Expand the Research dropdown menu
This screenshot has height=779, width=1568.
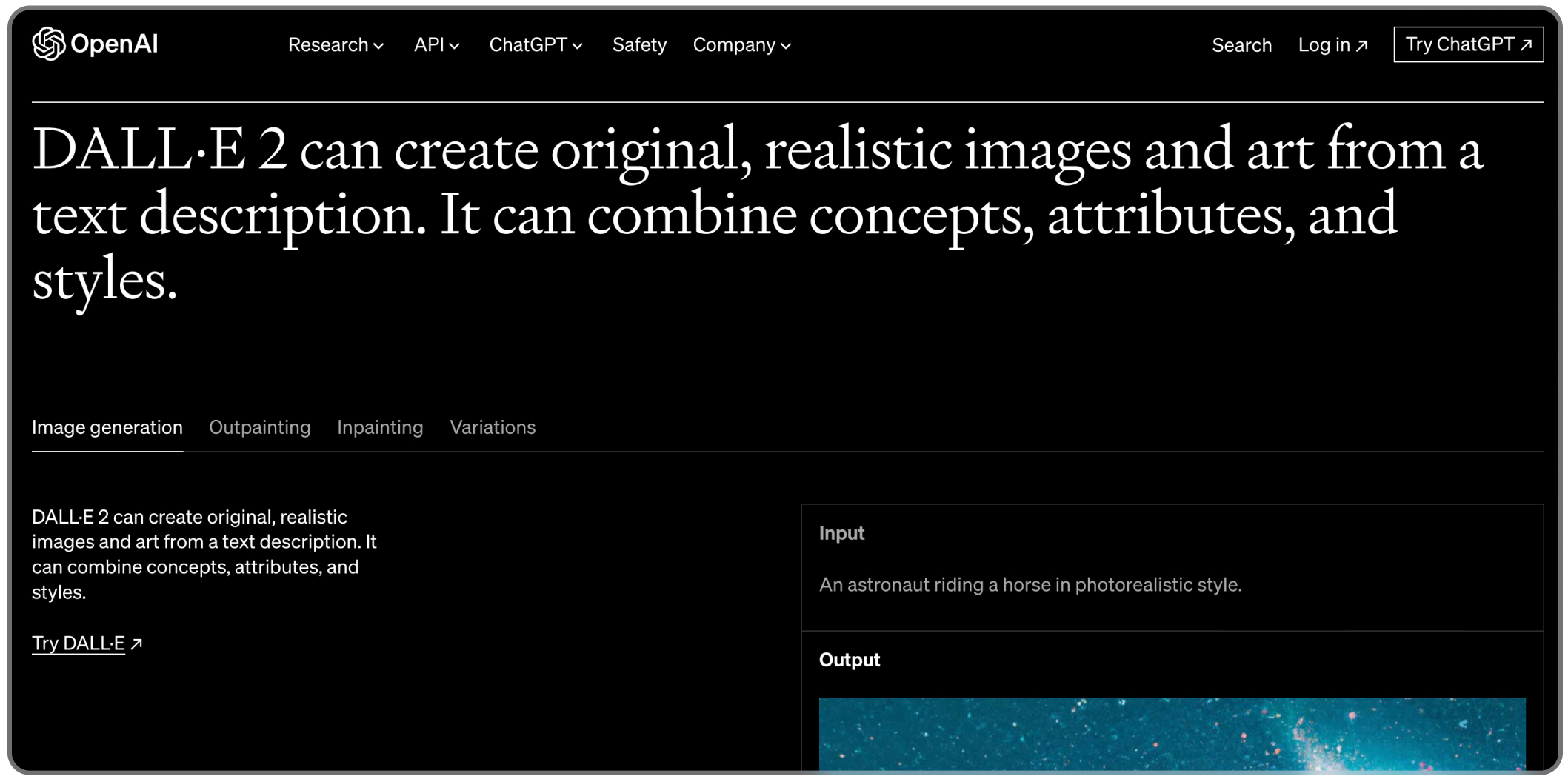pyautogui.click(x=336, y=45)
